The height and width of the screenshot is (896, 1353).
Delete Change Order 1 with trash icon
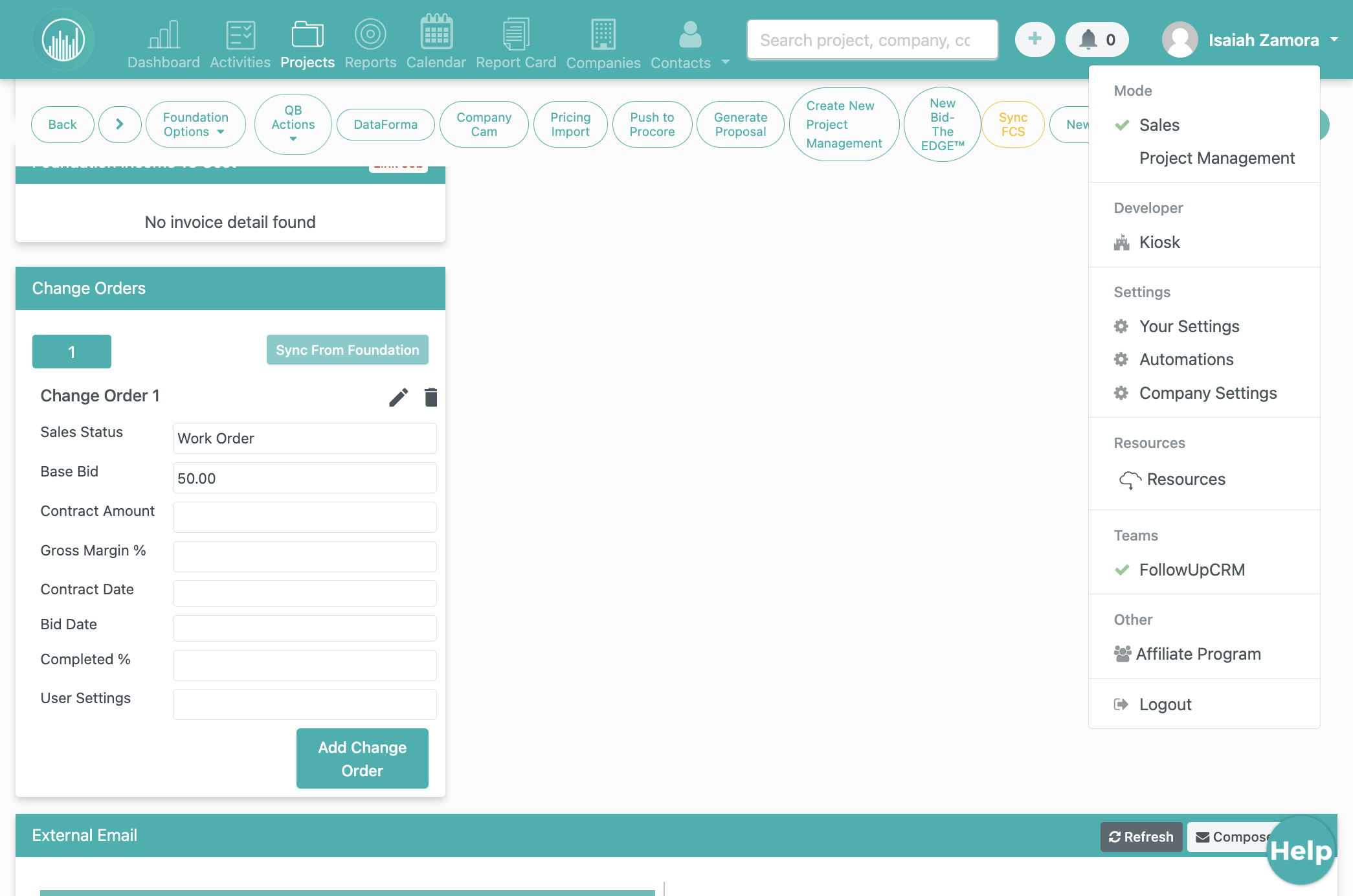(x=430, y=397)
